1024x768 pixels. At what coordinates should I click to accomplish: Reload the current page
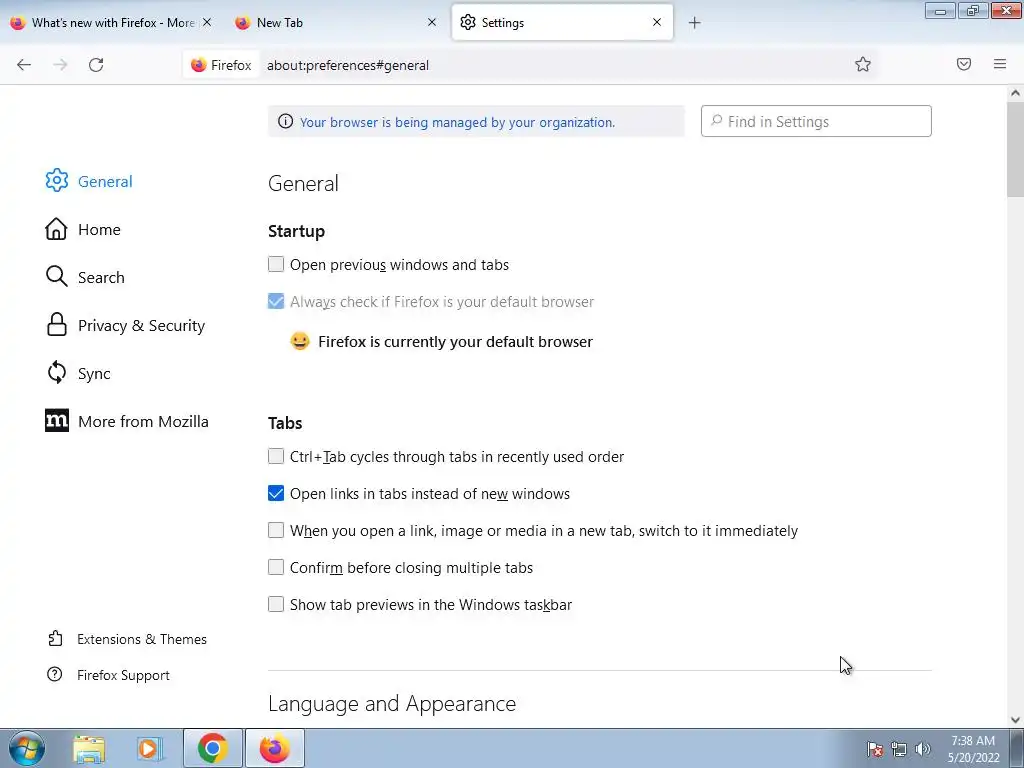tap(96, 65)
